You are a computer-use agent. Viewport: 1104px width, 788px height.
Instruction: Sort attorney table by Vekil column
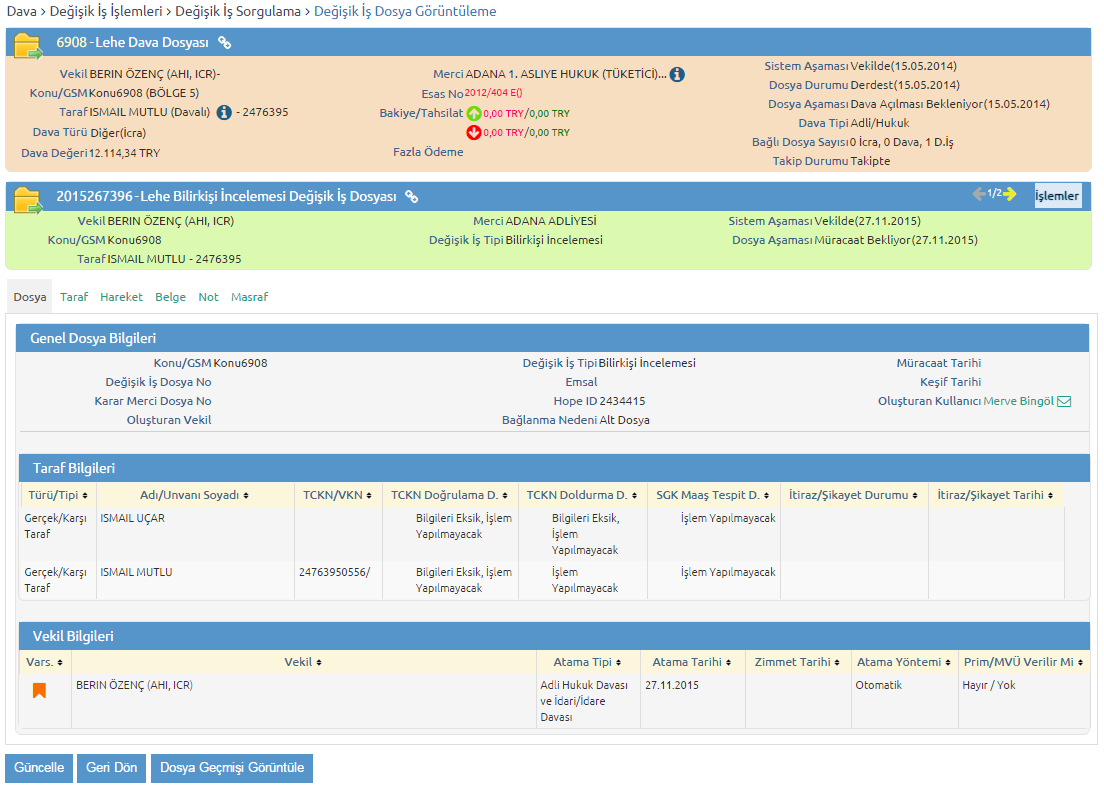303,662
